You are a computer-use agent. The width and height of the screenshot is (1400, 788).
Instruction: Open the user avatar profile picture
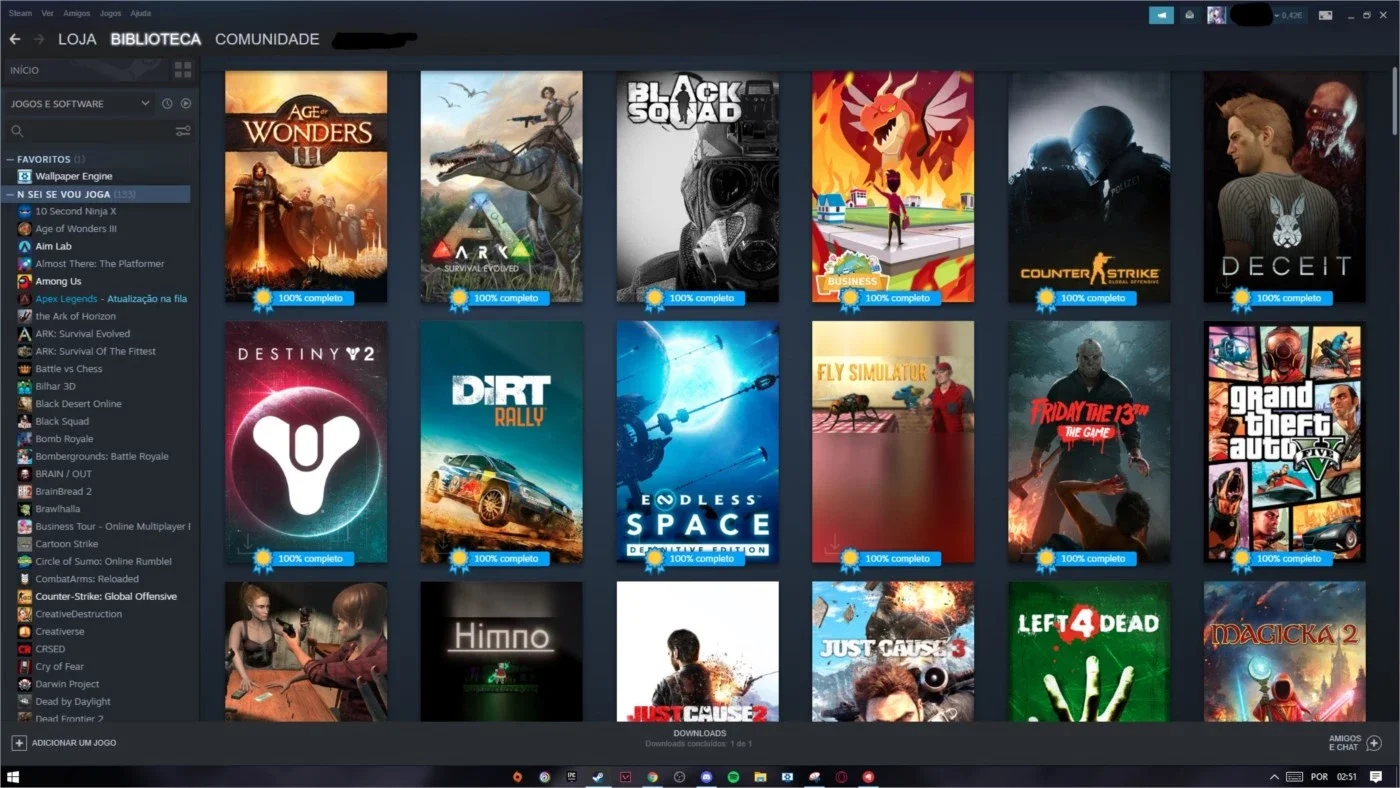pos(1216,15)
